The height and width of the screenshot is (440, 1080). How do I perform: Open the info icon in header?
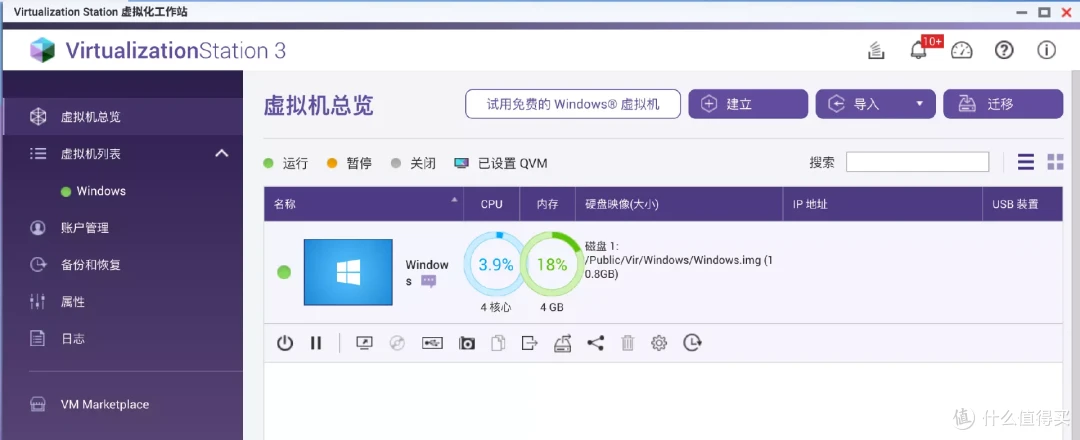[1046, 50]
